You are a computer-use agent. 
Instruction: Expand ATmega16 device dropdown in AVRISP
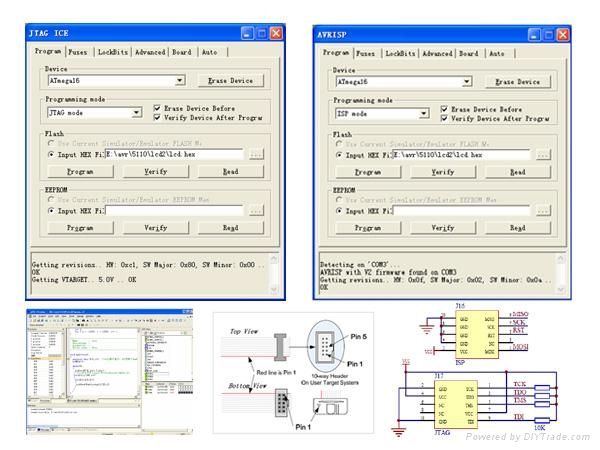pos(466,82)
